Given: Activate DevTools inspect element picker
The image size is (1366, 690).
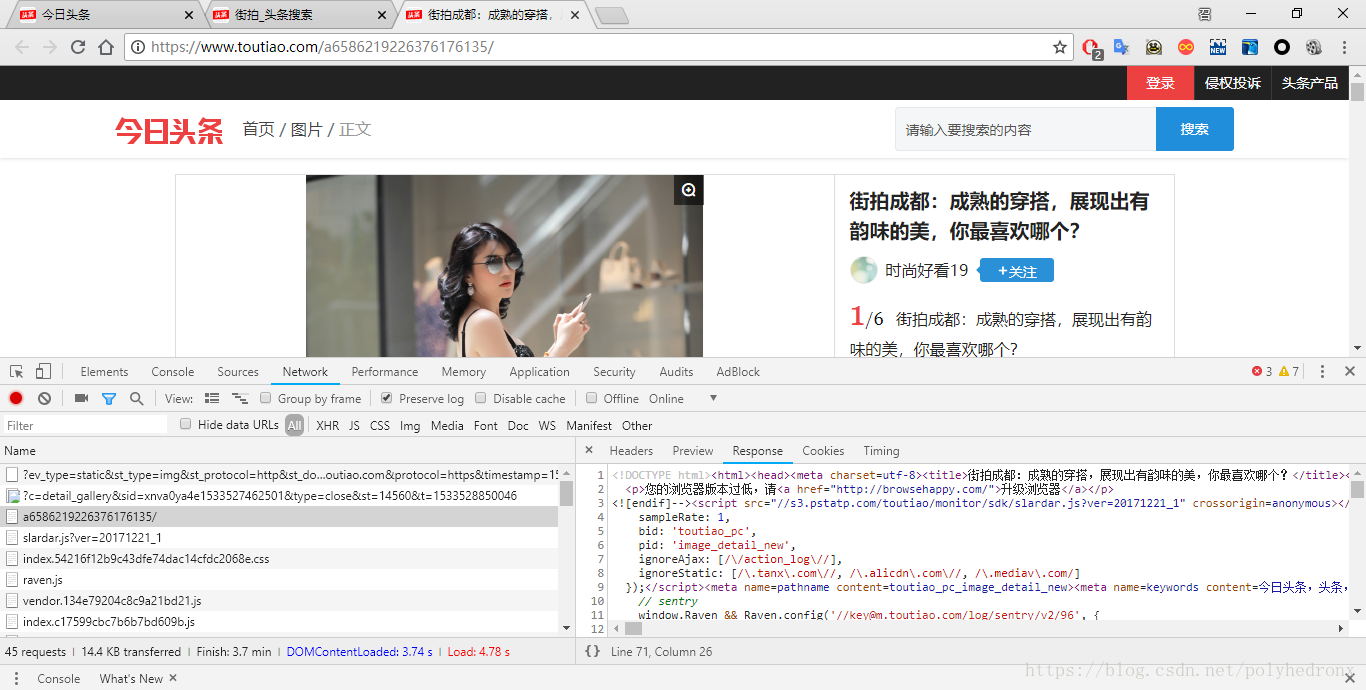Looking at the screenshot, I should click(x=17, y=371).
